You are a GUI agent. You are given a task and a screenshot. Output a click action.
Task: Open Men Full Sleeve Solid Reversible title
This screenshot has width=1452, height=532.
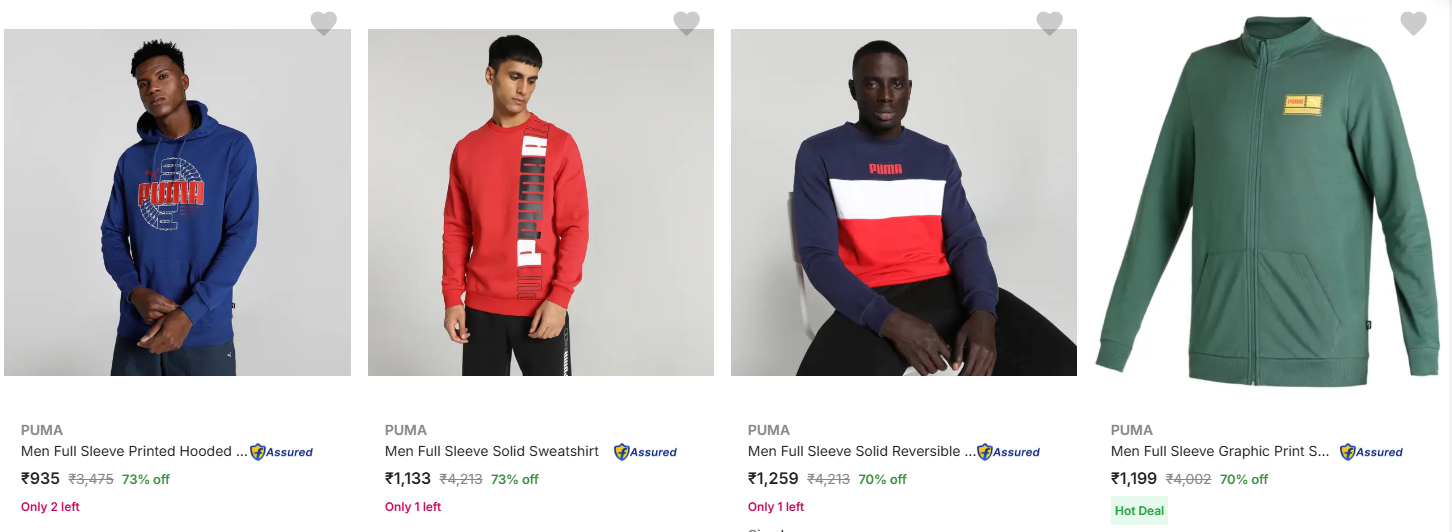860,451
